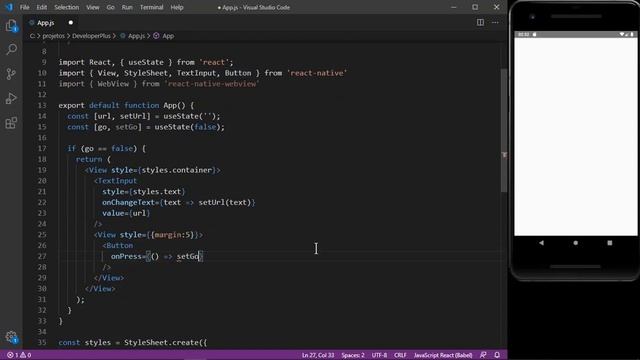Click the emulator status bar clock

click(523, 34)
